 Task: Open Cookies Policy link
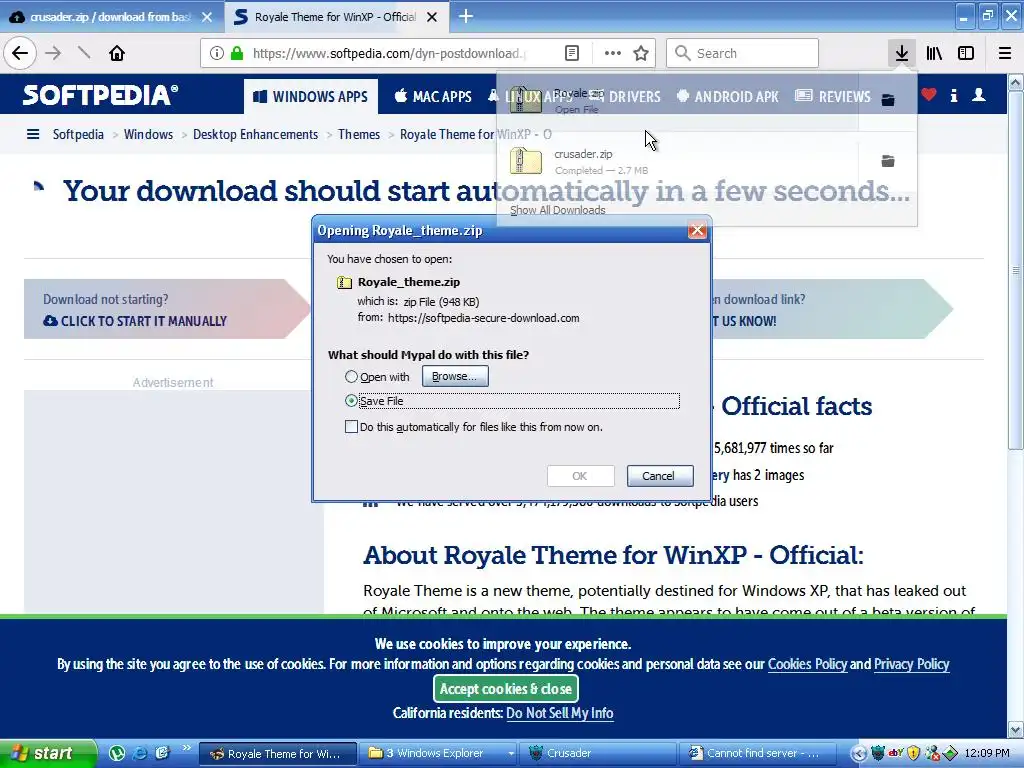tap(807, 664)
